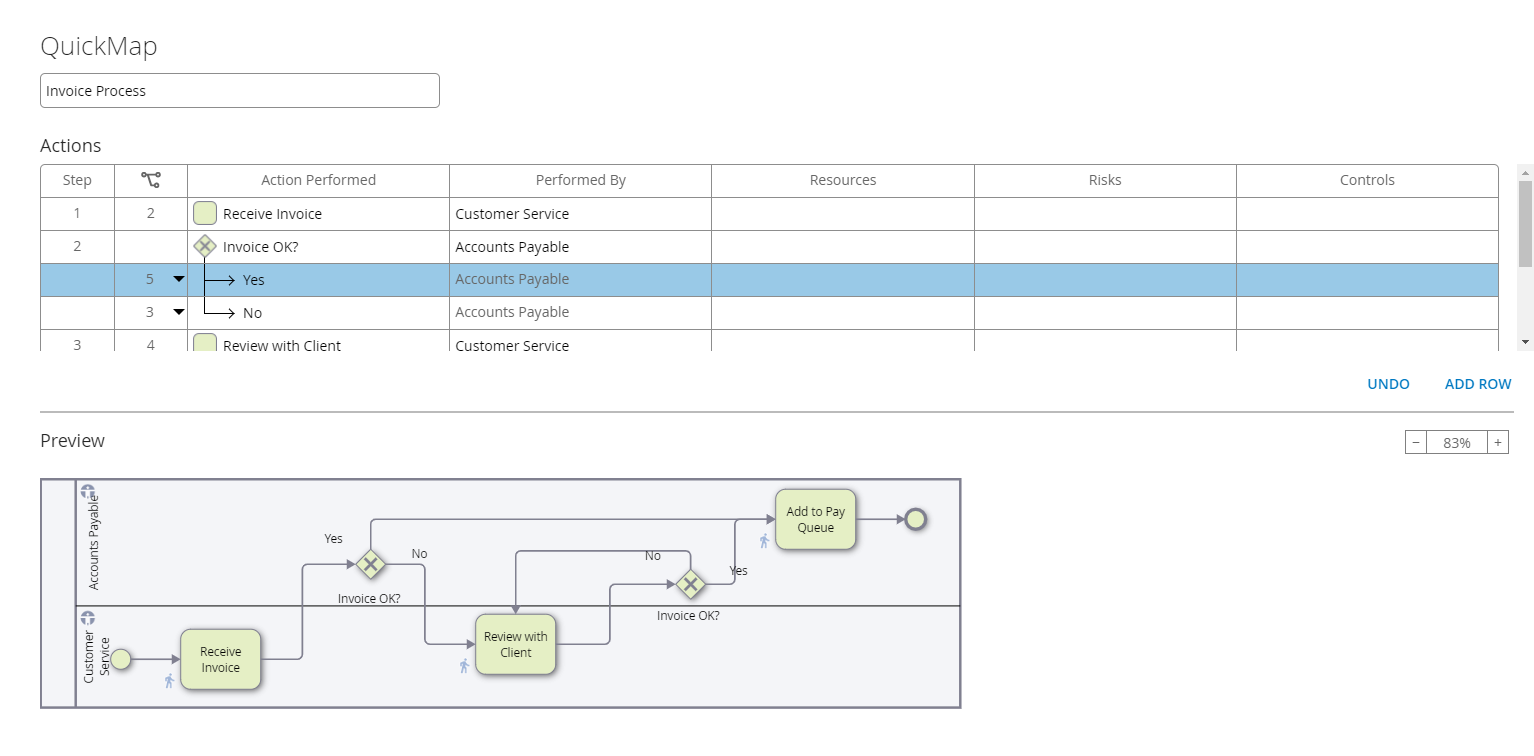Click the Undo link

pos(1388,384)
